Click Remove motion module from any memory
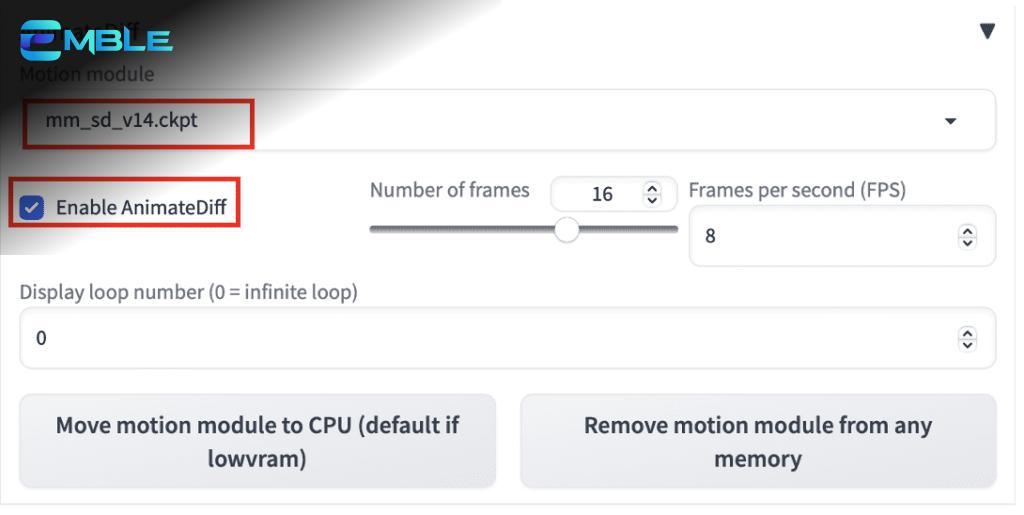Screen dimensions: 1024x515 tap(758, 441)
